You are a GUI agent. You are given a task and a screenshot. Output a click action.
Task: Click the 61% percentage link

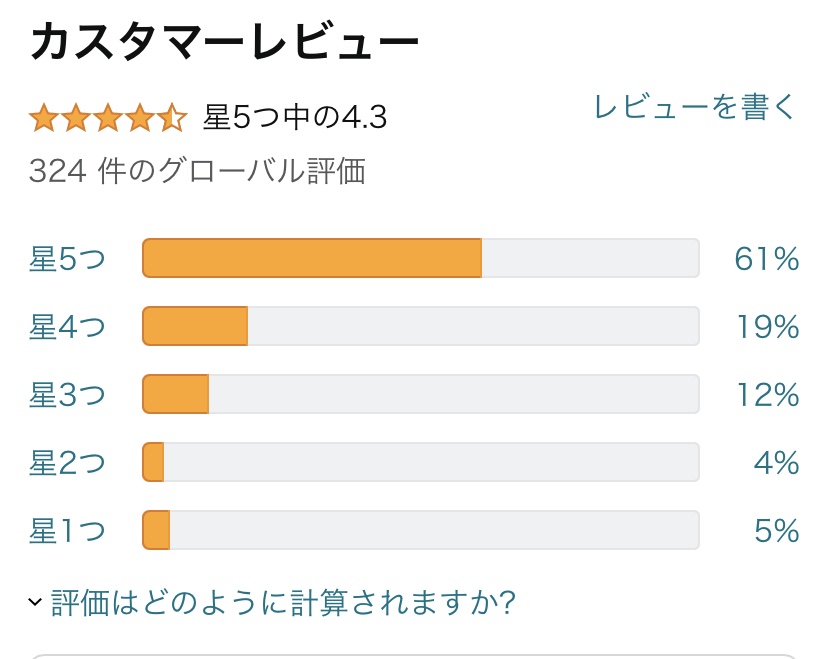767,259
